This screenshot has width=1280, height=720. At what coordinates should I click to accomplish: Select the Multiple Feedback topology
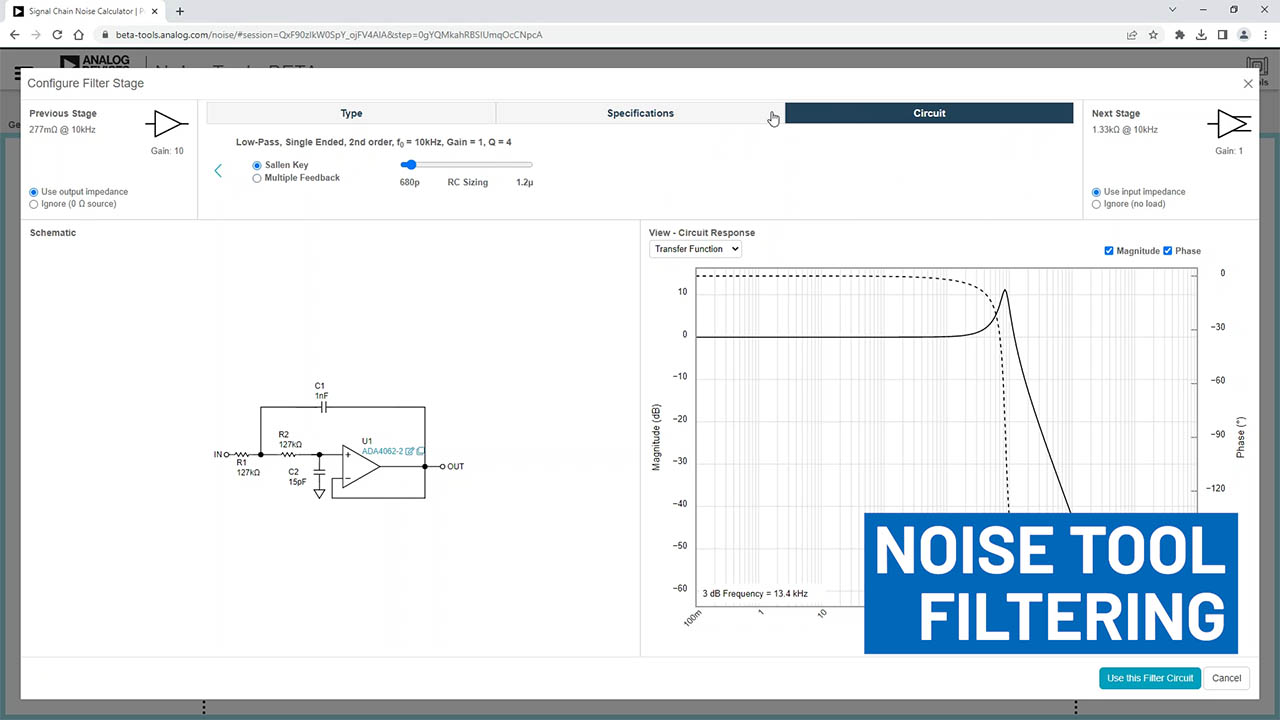point(257,178)
